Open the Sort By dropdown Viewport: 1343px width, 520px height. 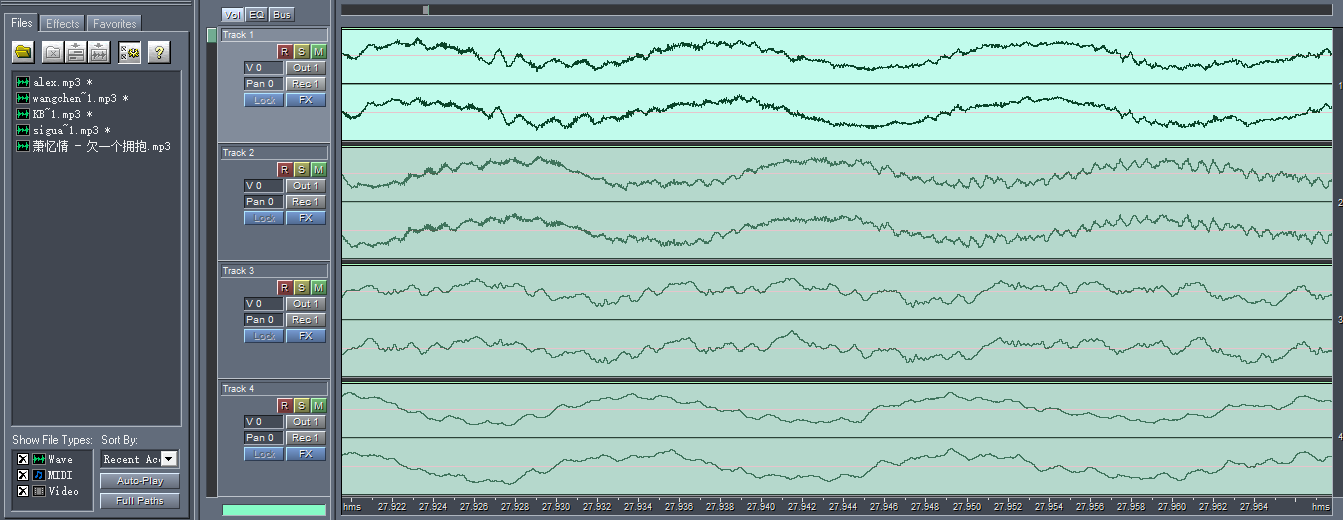[169, 459]
